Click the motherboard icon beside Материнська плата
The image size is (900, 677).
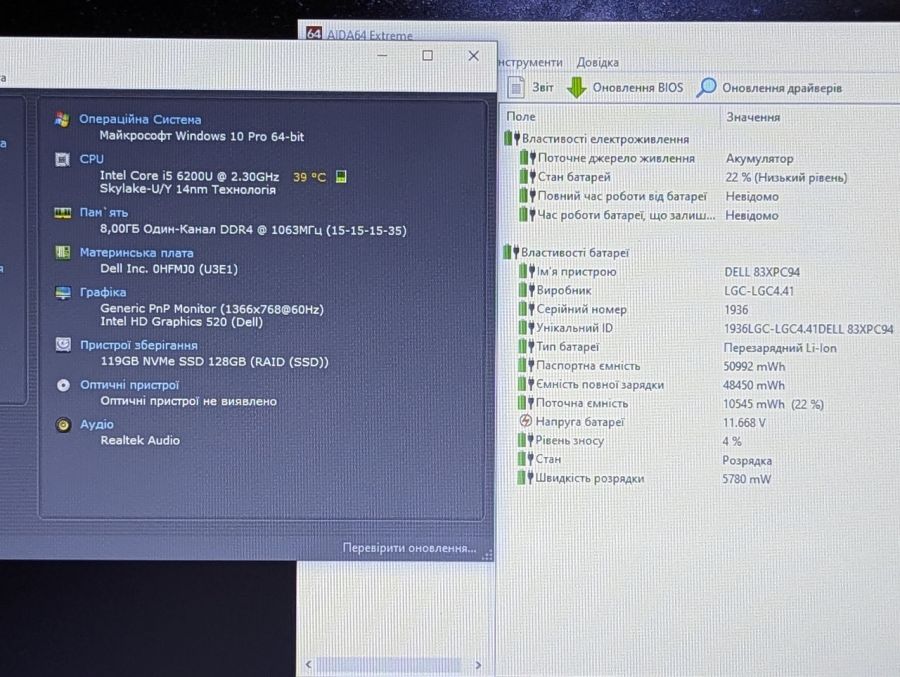pos(63,252)
